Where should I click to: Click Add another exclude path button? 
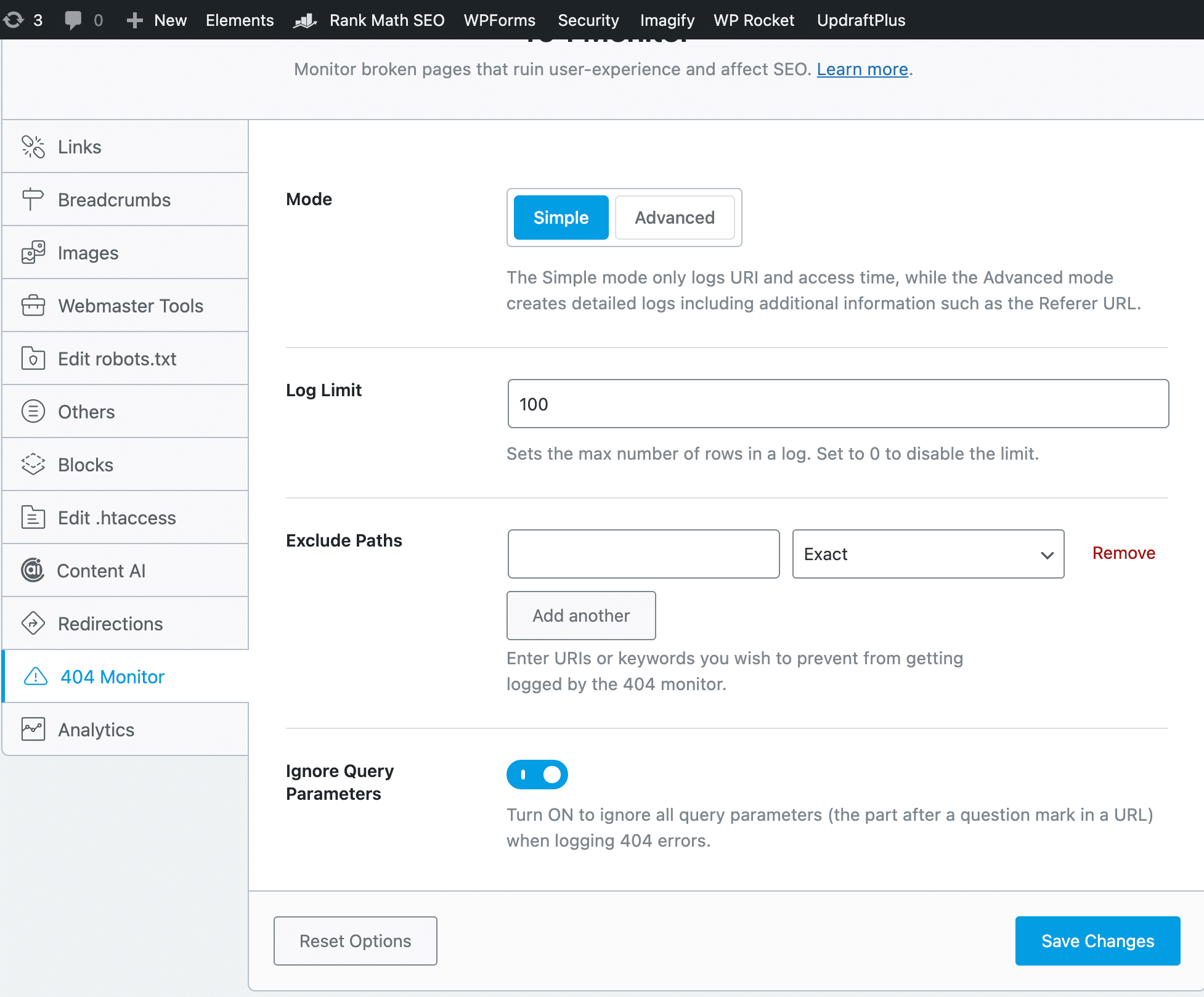581,616
